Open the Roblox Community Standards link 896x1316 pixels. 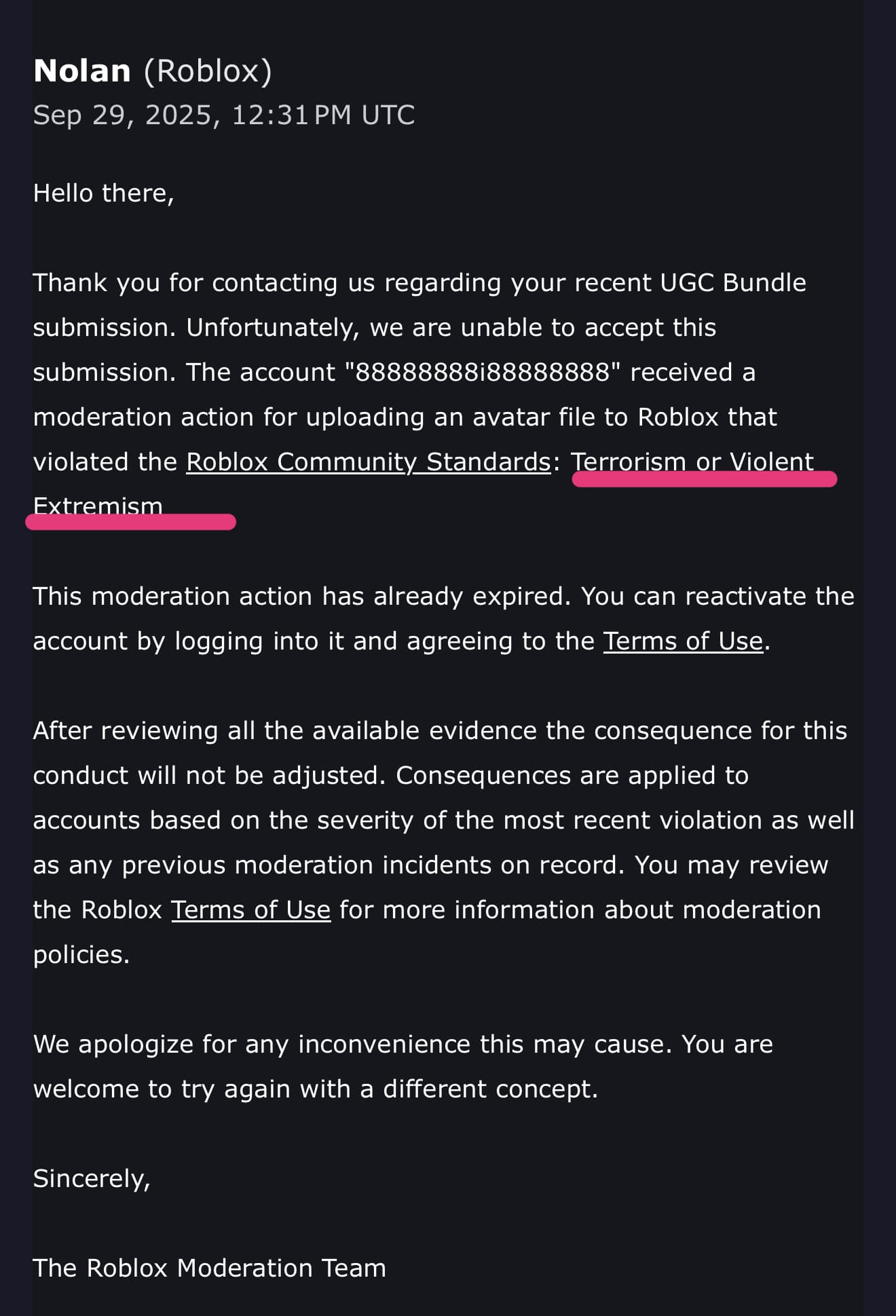tap(368, 462)
